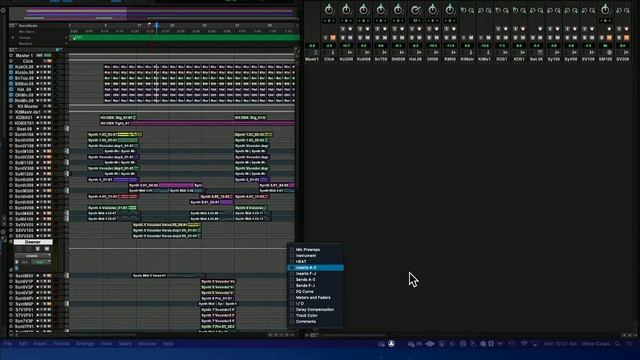Unmute the SV208 mixer channel
This screenshot has height=360, width=640.
click(x=627, y=38)
